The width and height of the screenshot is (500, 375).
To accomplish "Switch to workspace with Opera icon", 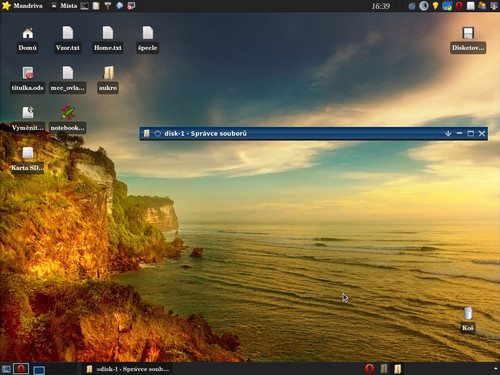I will 21,369.
